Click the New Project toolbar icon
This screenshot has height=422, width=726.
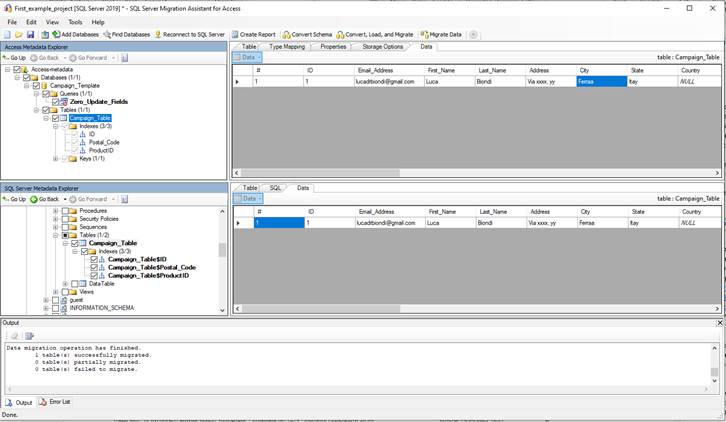[x=7, y=35]
